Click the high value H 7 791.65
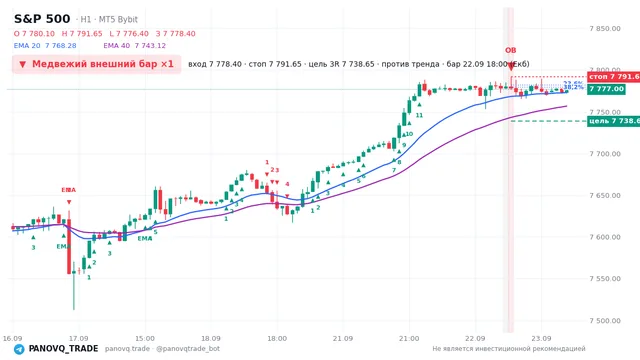640x360 pixels. coord(82,33)
